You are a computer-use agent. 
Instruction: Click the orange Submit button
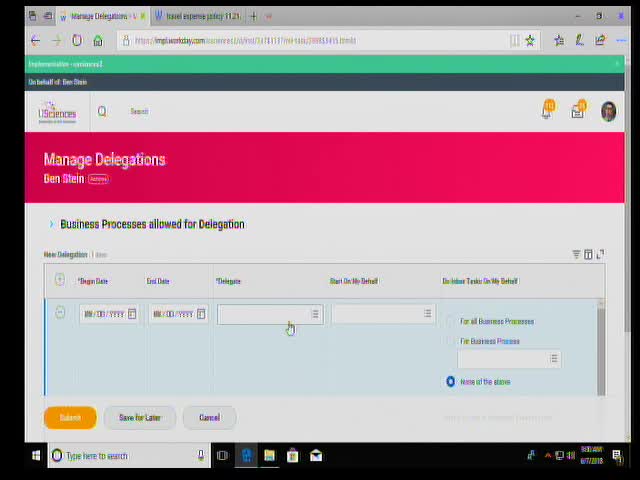click(x=70, y=417)
